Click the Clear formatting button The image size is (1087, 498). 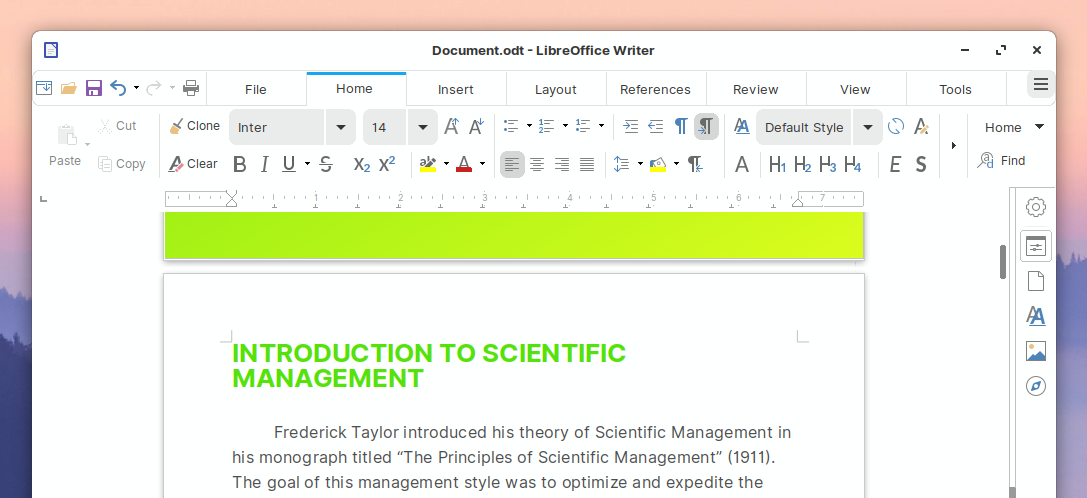tap(193, 164)
